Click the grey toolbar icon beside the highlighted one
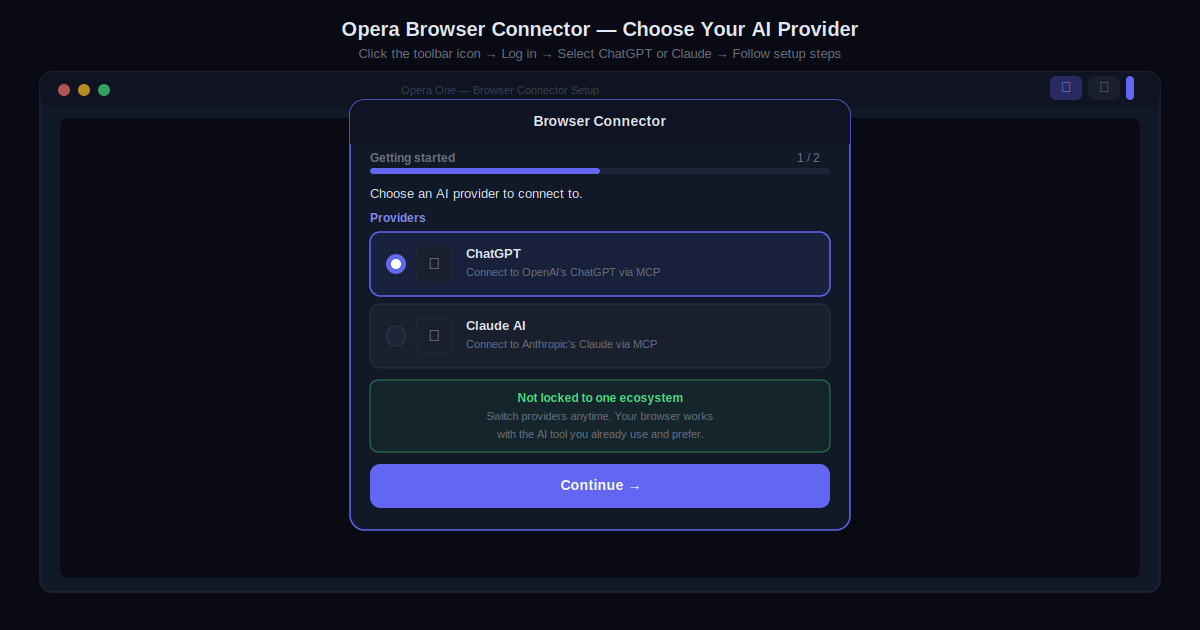Screen dimensions: 1200x630 coord(1103,88)
